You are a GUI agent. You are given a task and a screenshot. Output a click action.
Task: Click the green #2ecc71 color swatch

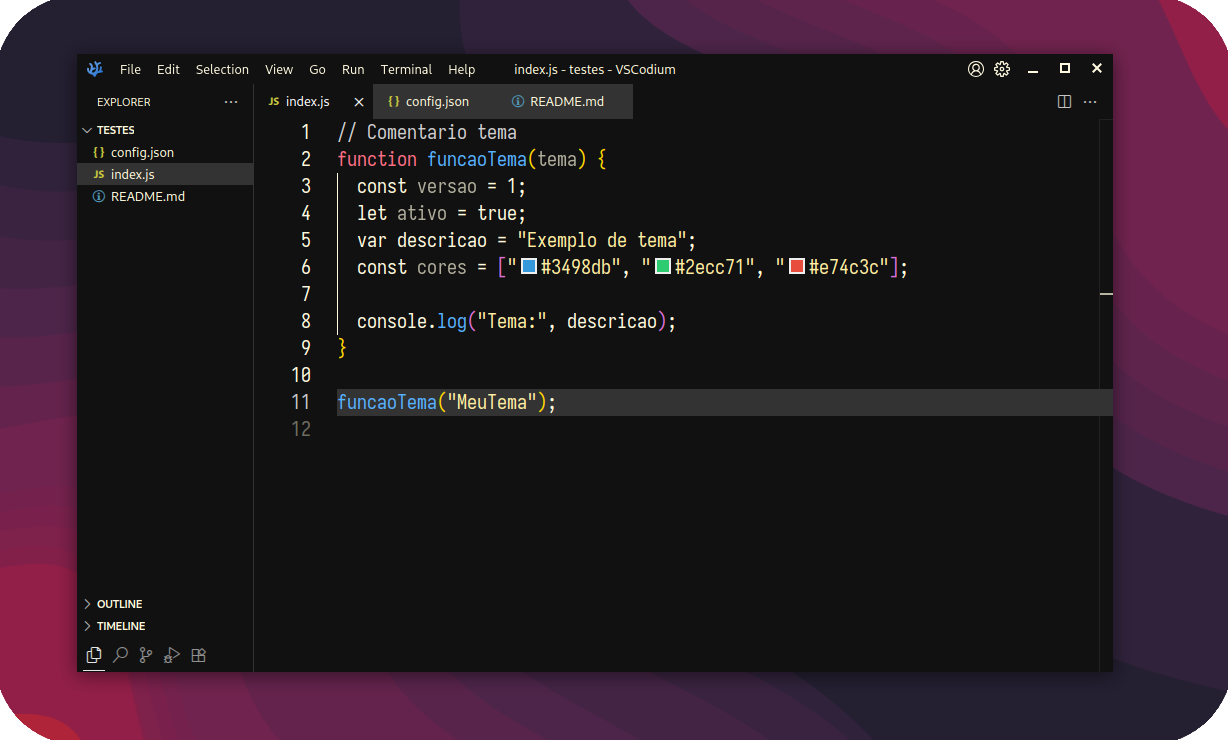coord(663,267)
